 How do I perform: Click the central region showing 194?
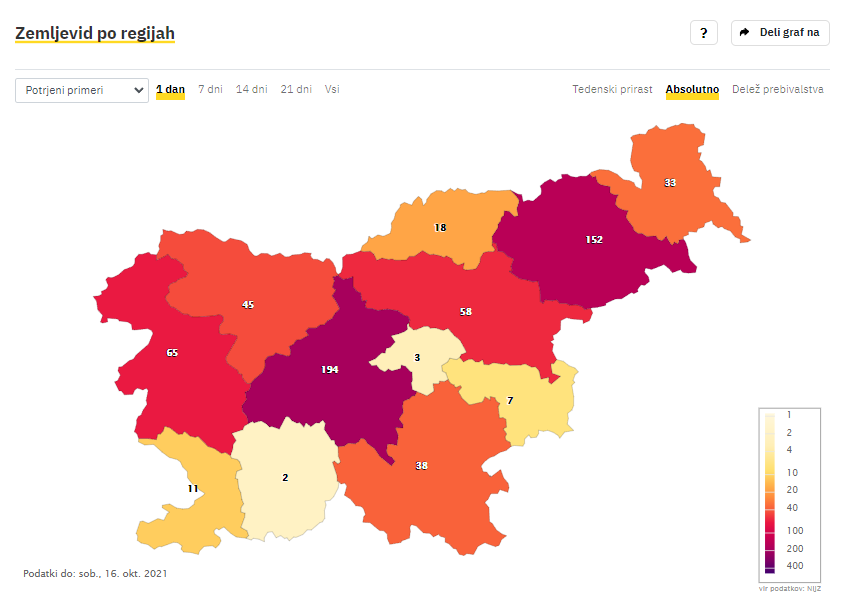pyautogui.click(x=330, y=370)
